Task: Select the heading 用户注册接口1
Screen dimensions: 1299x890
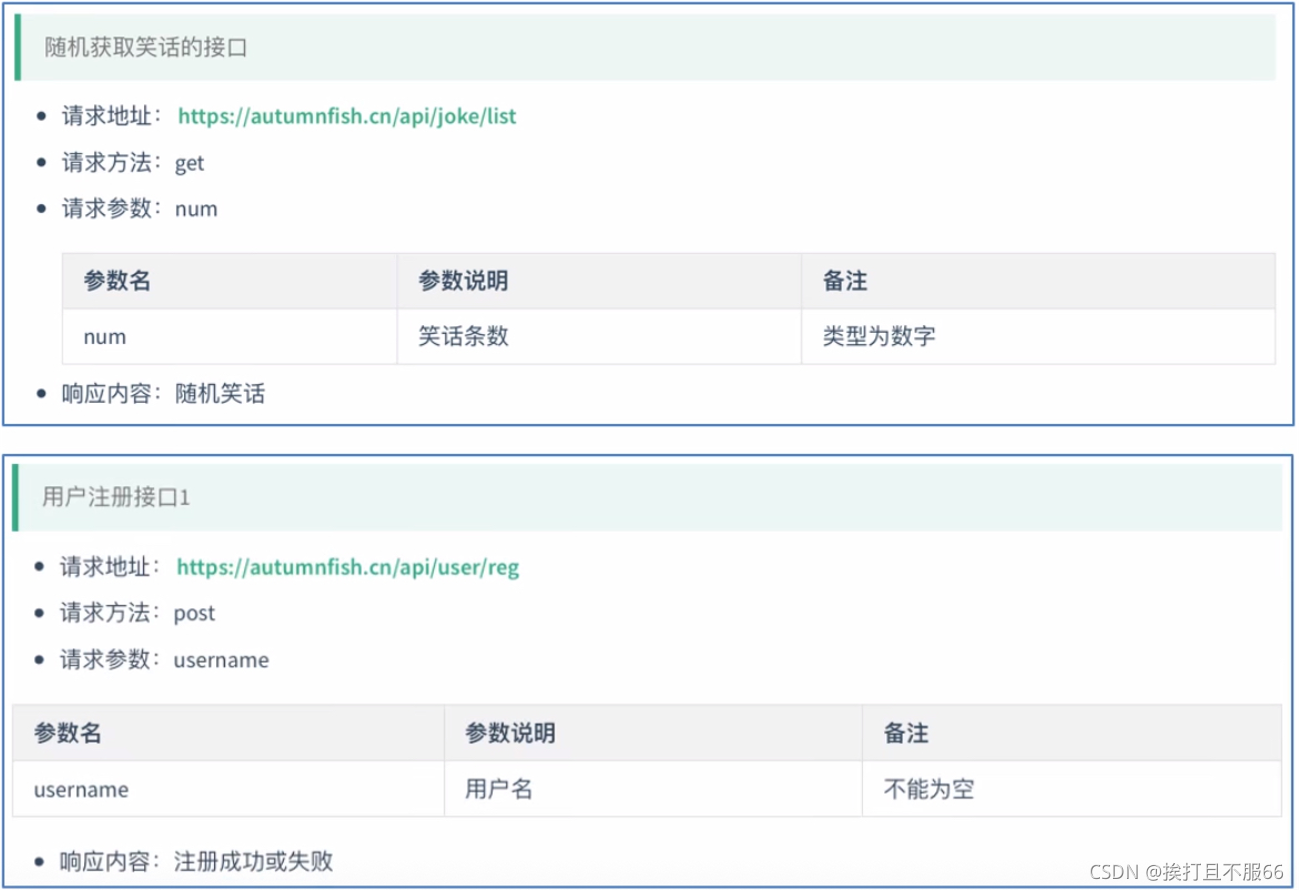Action: point(116,497)
